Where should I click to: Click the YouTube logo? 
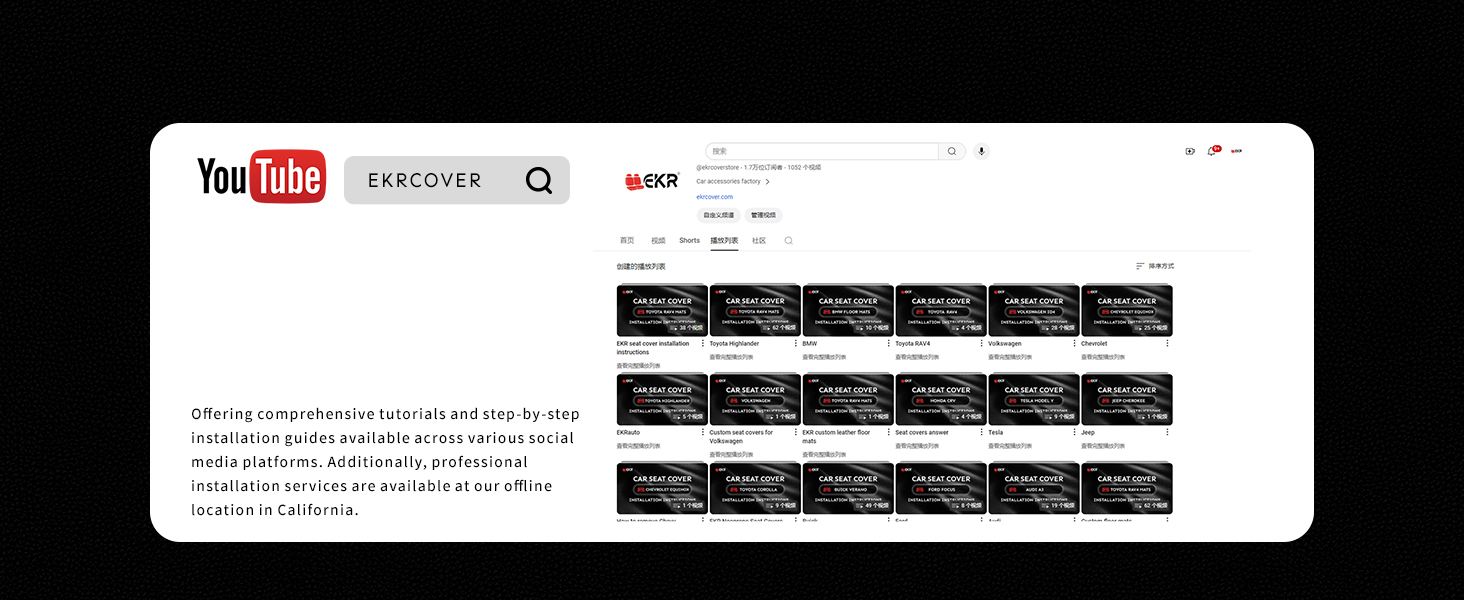coord(261,177)
